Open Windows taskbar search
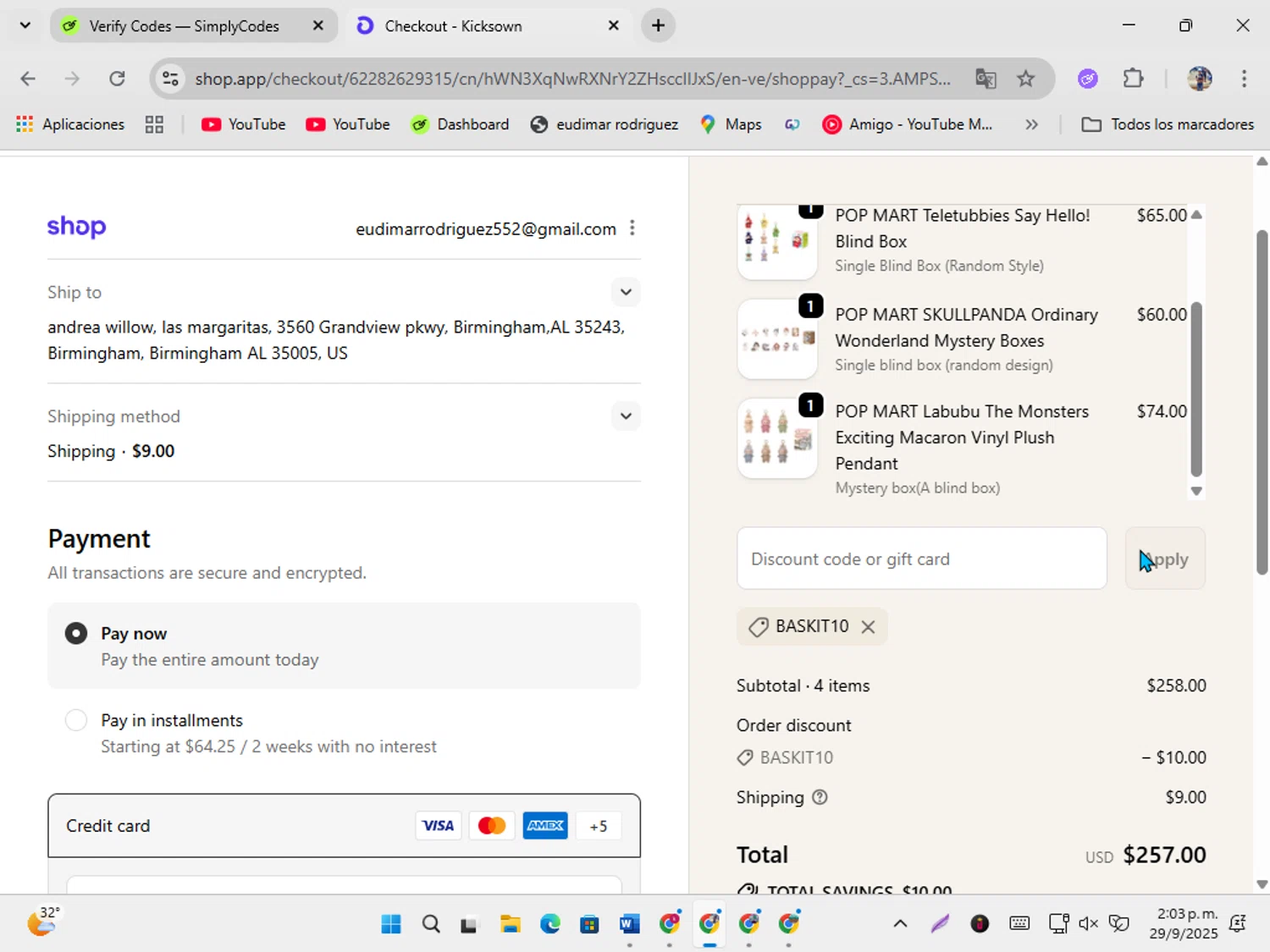Image resolution: width=1270 pixels, height=952 pixels. click(x=431, y=924)
